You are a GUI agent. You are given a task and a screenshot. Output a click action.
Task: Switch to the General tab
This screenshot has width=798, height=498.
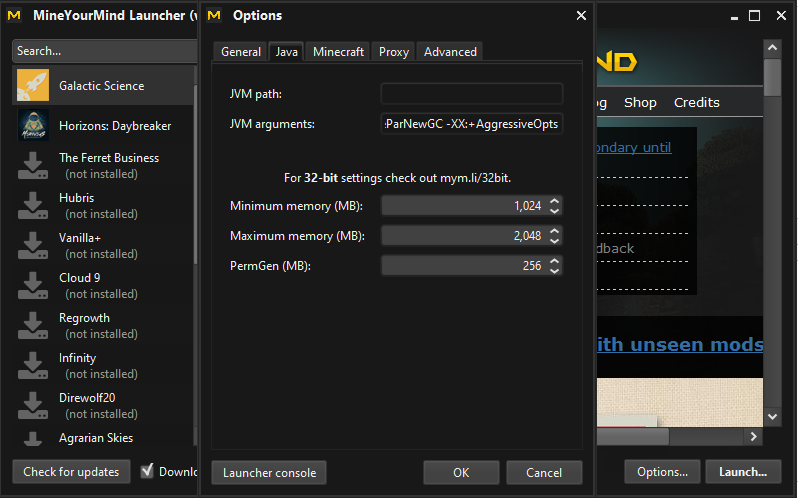[x=241, y=52]
